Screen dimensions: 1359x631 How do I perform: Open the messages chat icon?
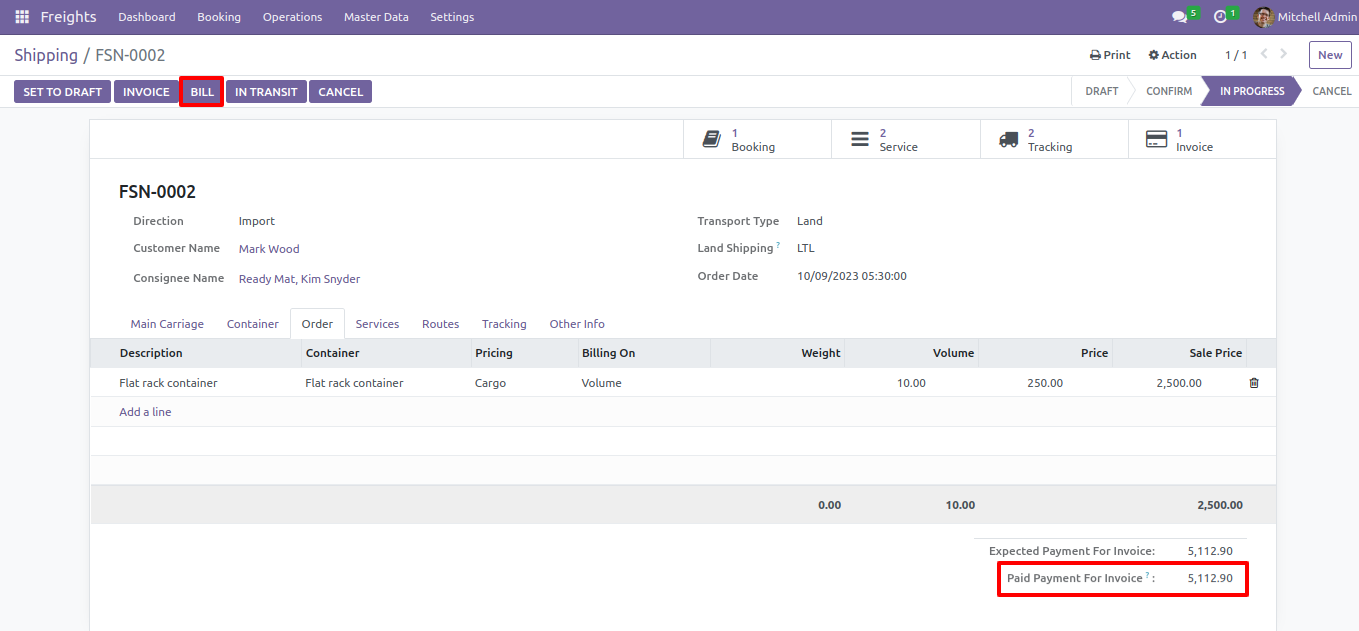tap(1180, 17)
